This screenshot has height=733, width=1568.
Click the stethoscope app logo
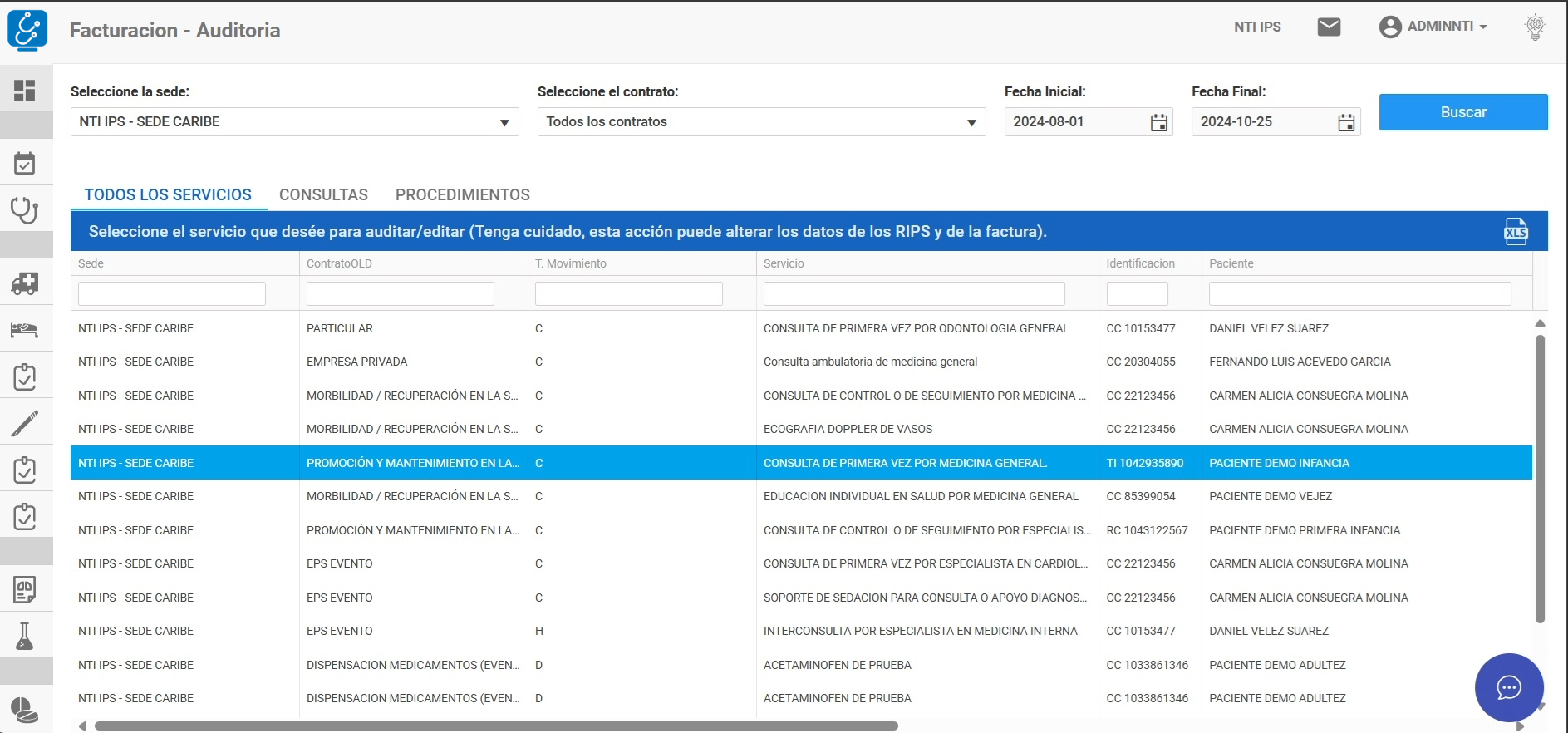coord(27,31)
